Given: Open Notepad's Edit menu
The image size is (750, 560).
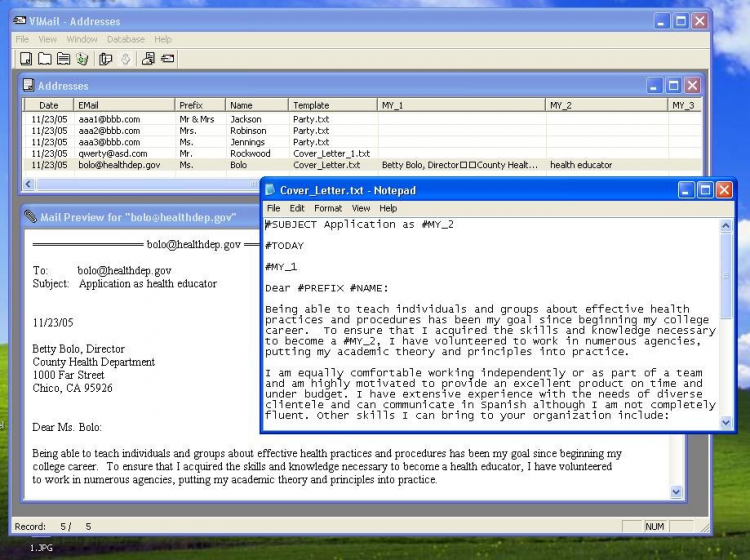Looking at the screenshot, I should pos(297,208).
